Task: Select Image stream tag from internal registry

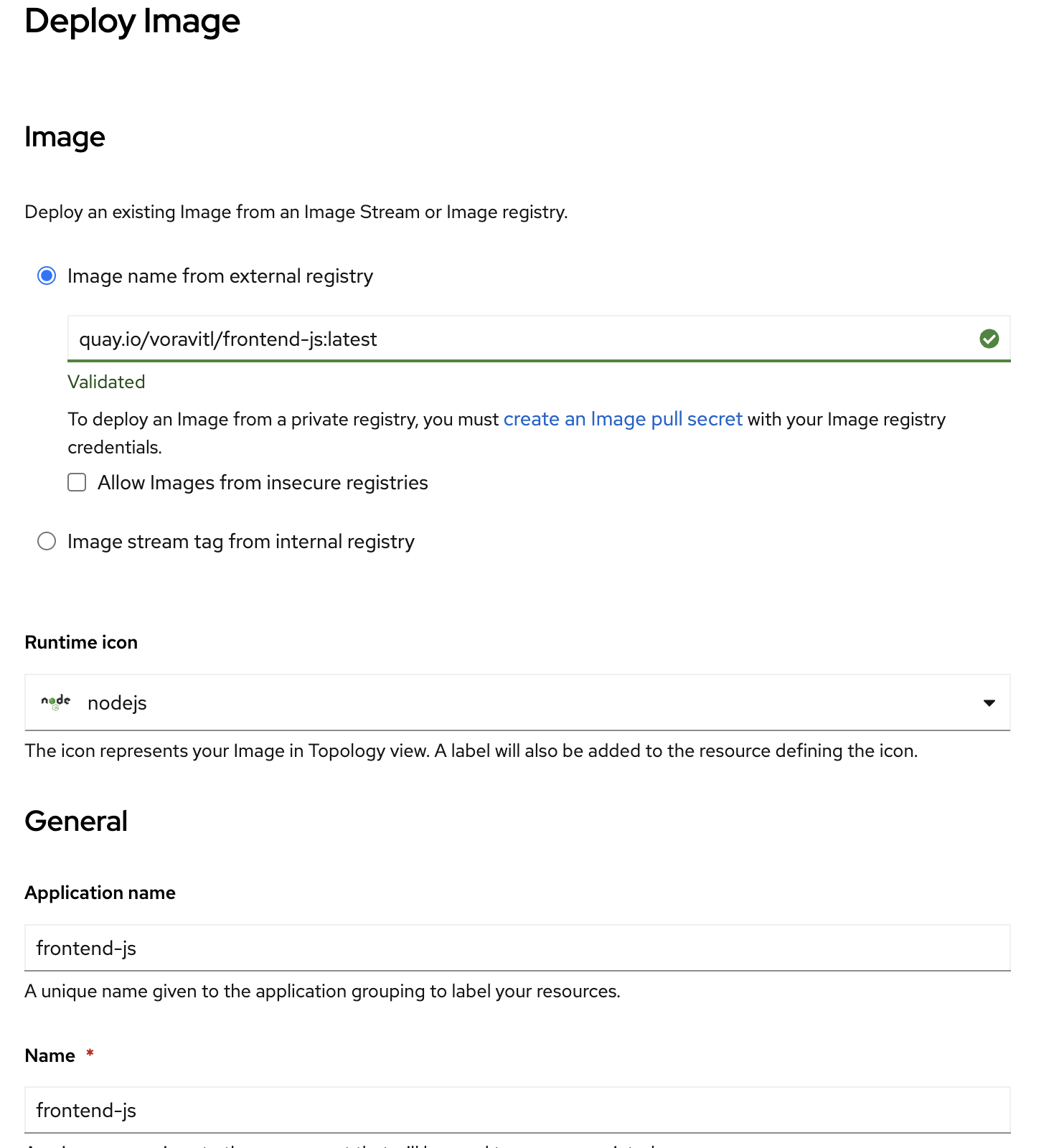Action: (x=47, y=541)
